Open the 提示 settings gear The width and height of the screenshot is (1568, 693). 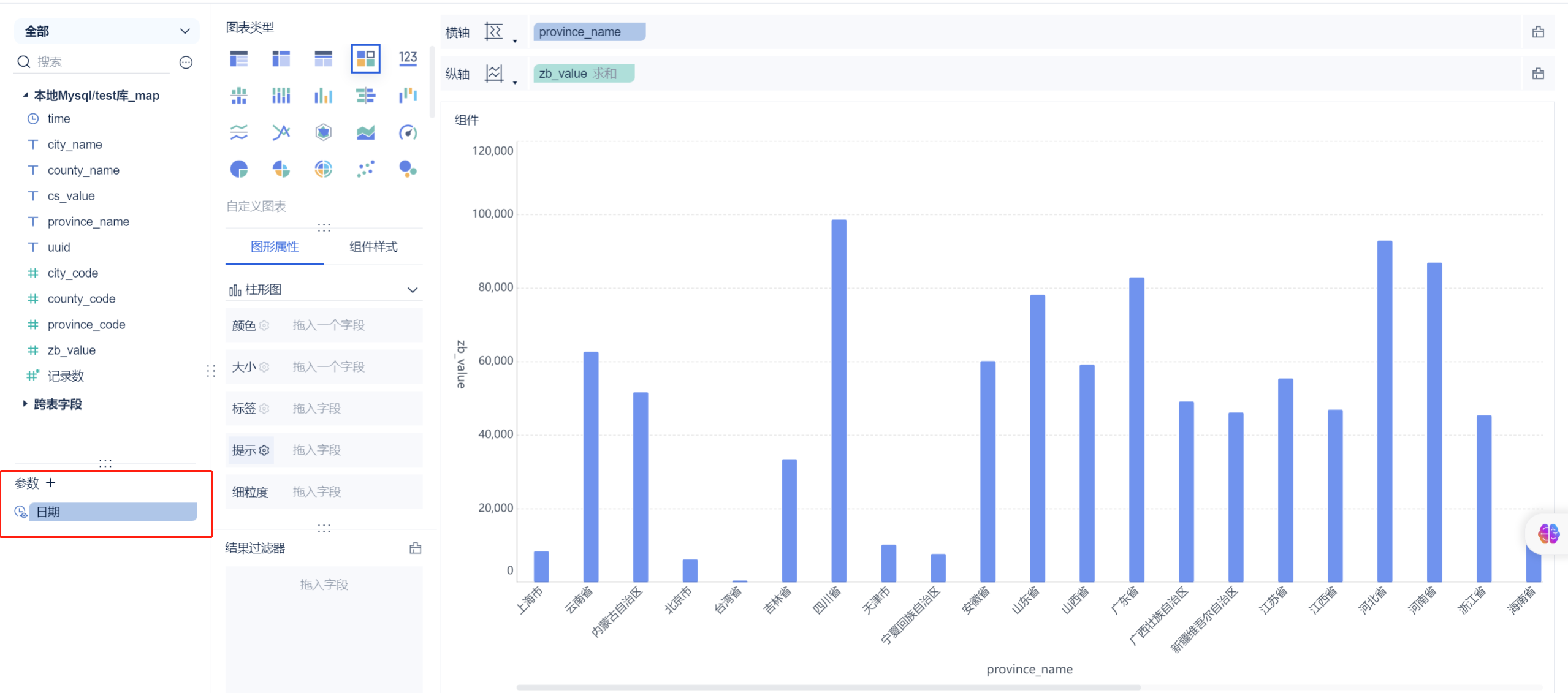click(264, 450)
